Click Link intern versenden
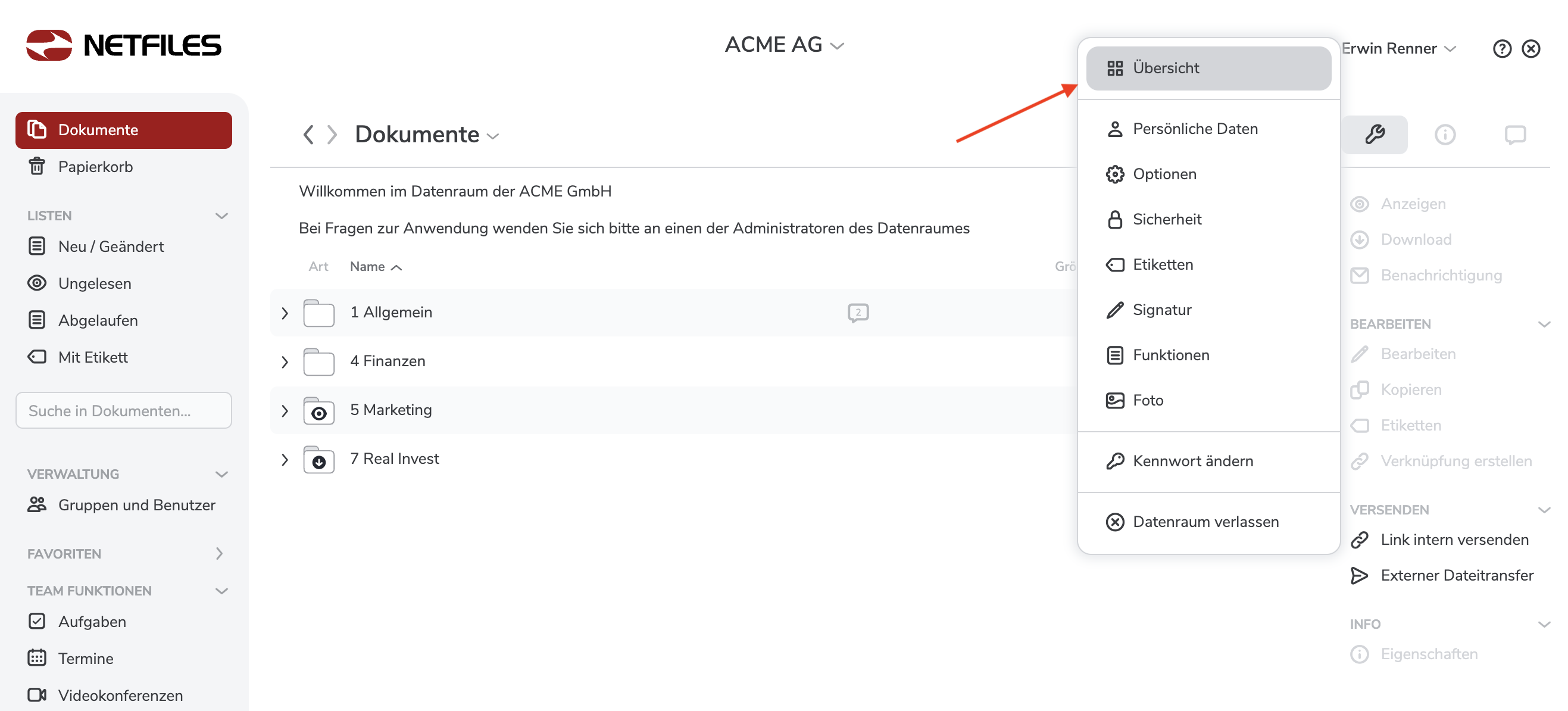Screen dimensions: 1568x711 pyautogui.click(x=1454, y=540)
